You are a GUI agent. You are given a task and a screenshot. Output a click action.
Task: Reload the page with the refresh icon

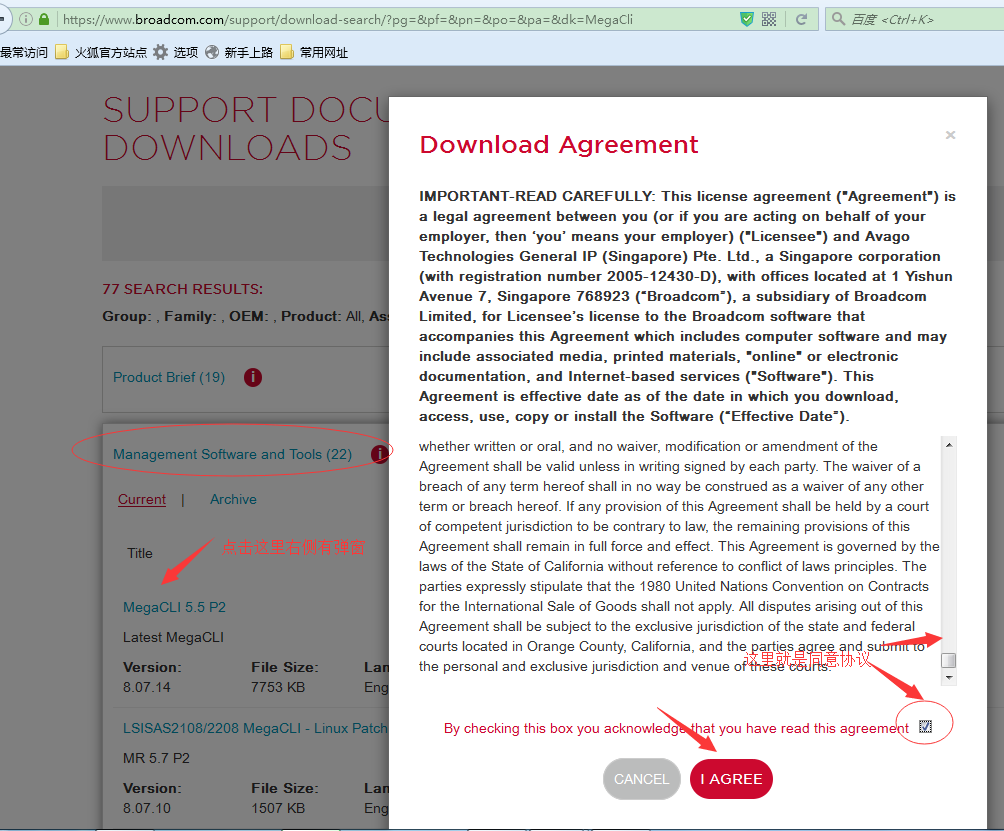[801, 19]
